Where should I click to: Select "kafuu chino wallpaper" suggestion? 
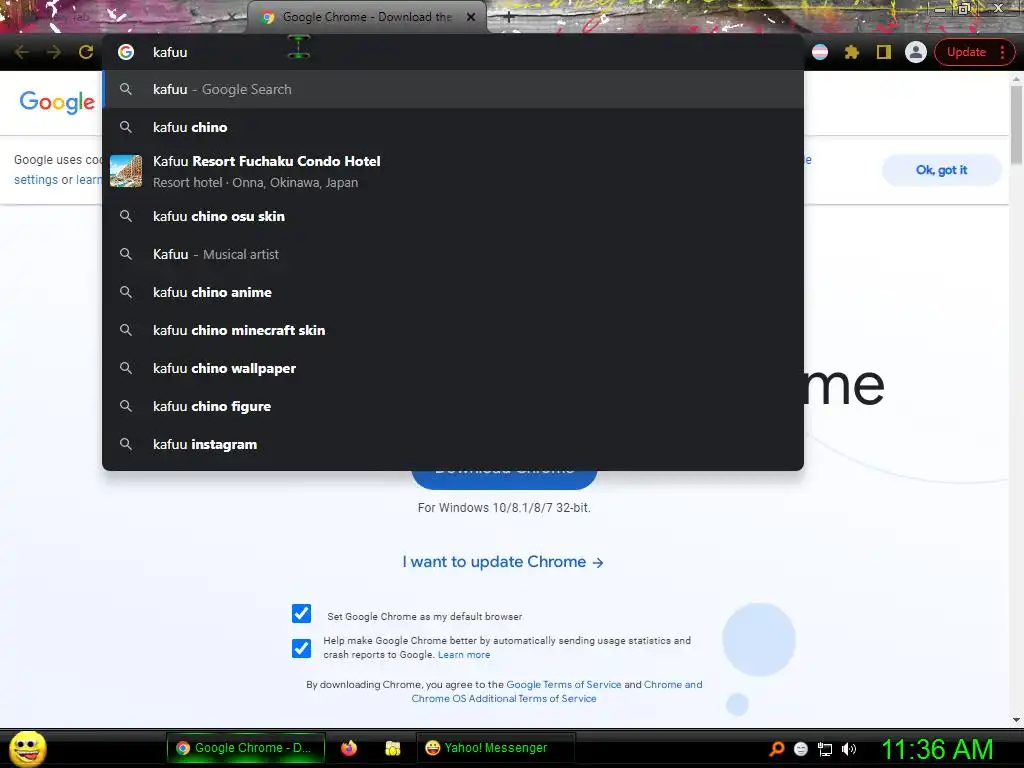click(x=453, y=368)
